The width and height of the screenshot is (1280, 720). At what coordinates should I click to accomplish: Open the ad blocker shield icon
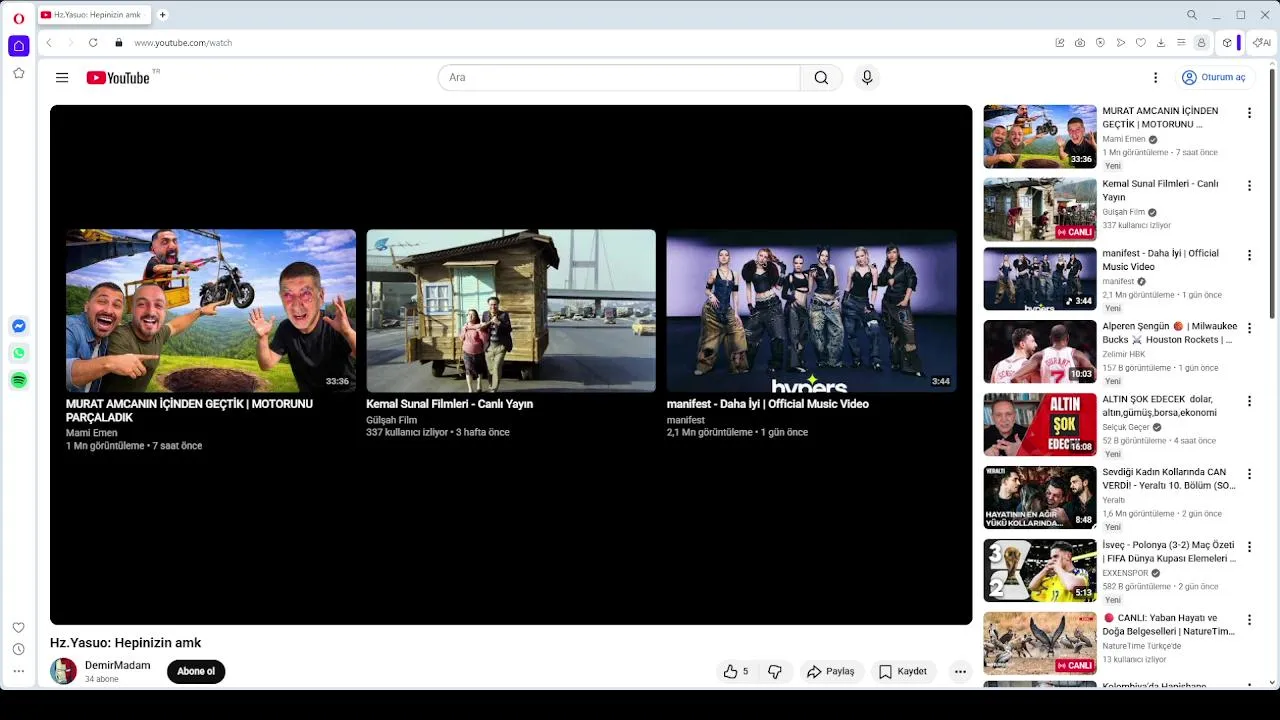1100,43
